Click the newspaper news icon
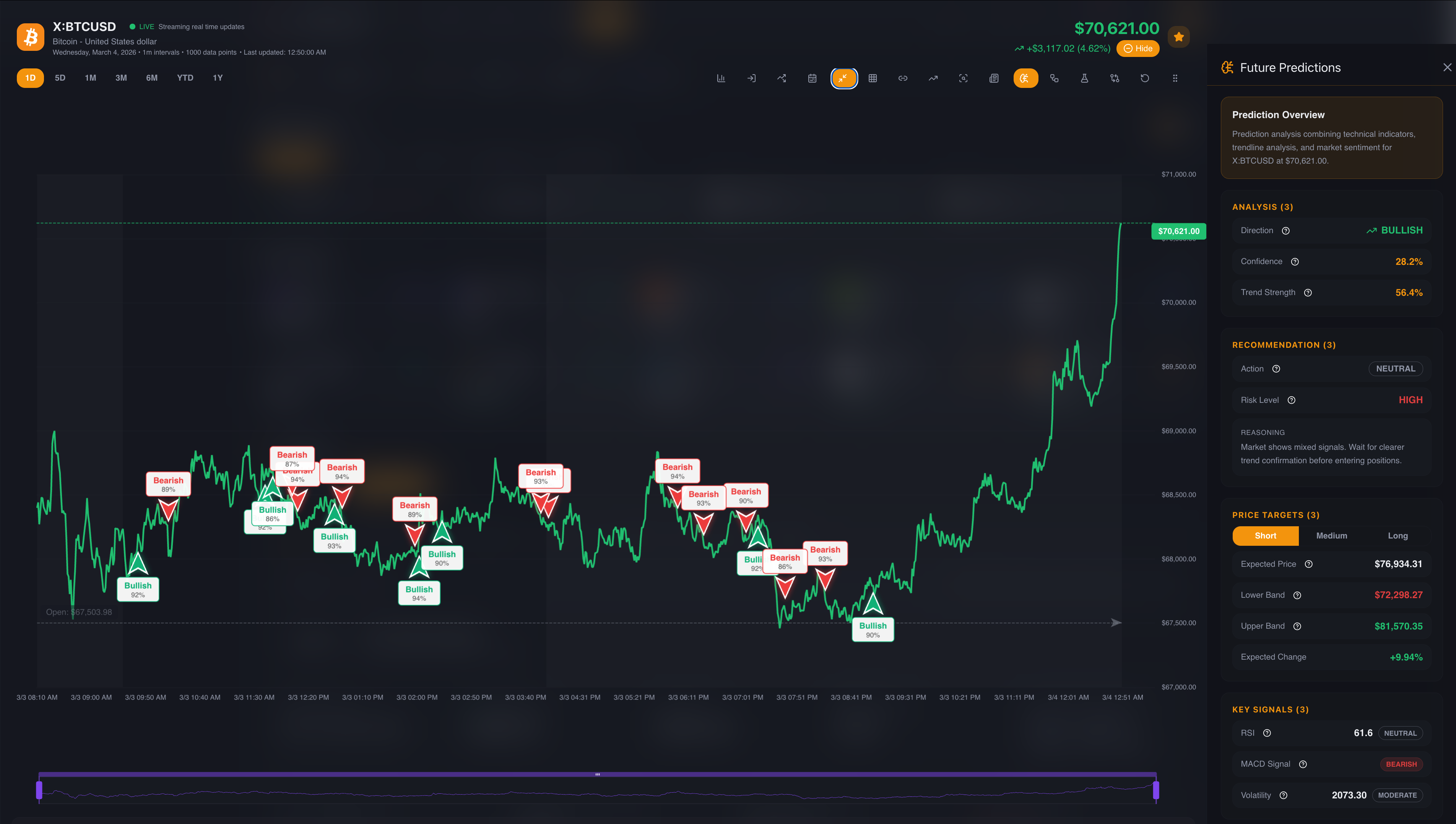This screenshot has height=824, width=1456. click(993, 78)
